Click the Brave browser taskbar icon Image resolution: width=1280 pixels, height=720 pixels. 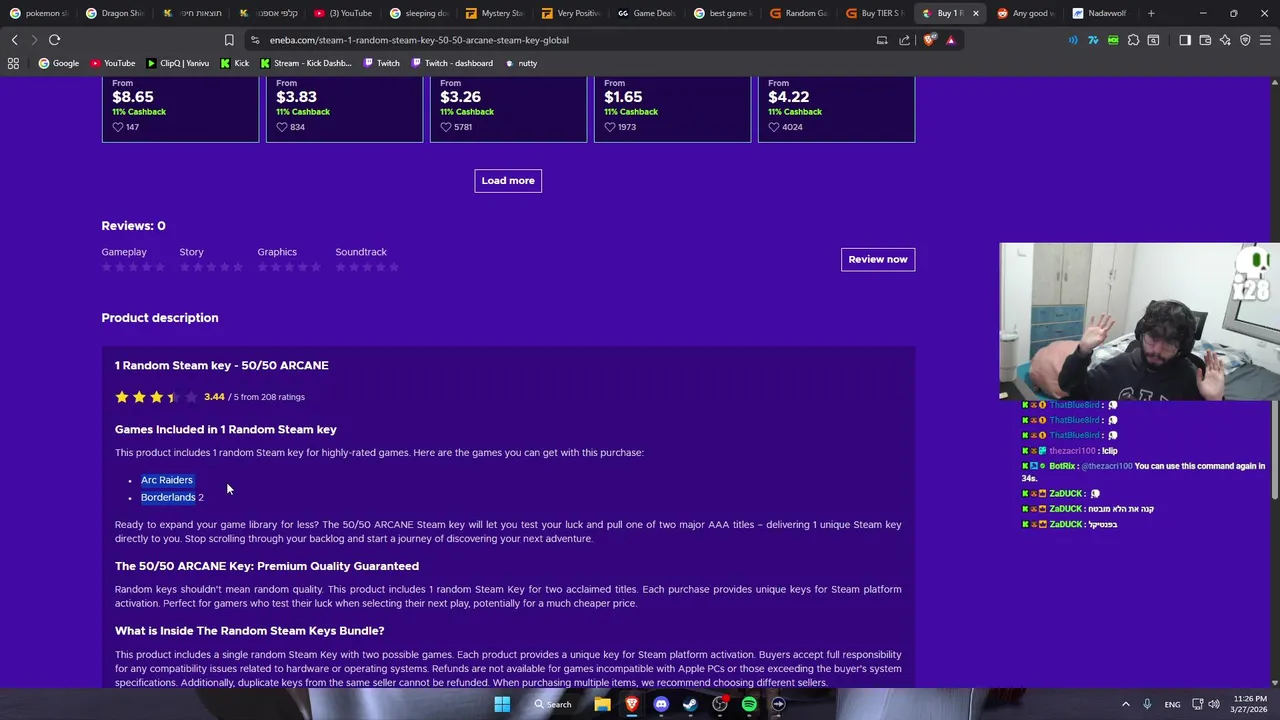(x=632, y=704)
